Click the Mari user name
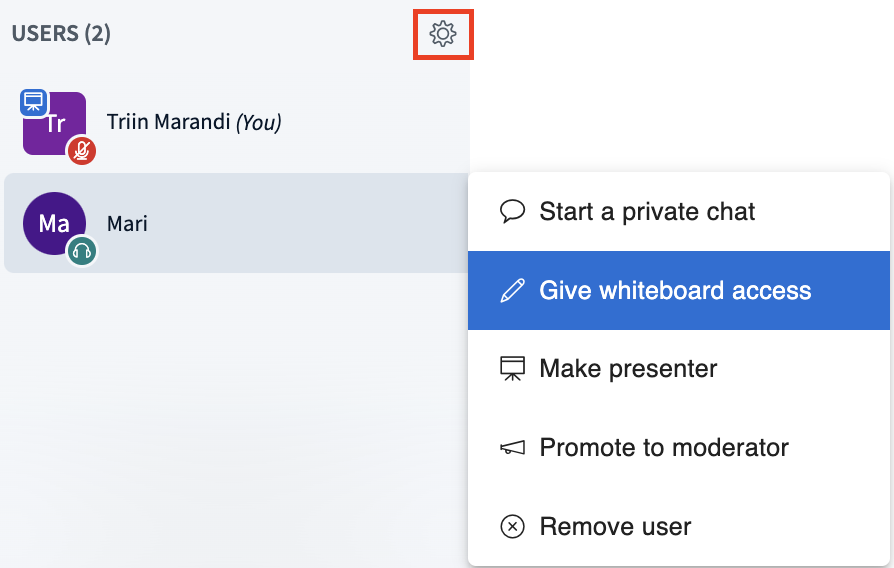Screen dimensions: 894x568 [127, 223]
